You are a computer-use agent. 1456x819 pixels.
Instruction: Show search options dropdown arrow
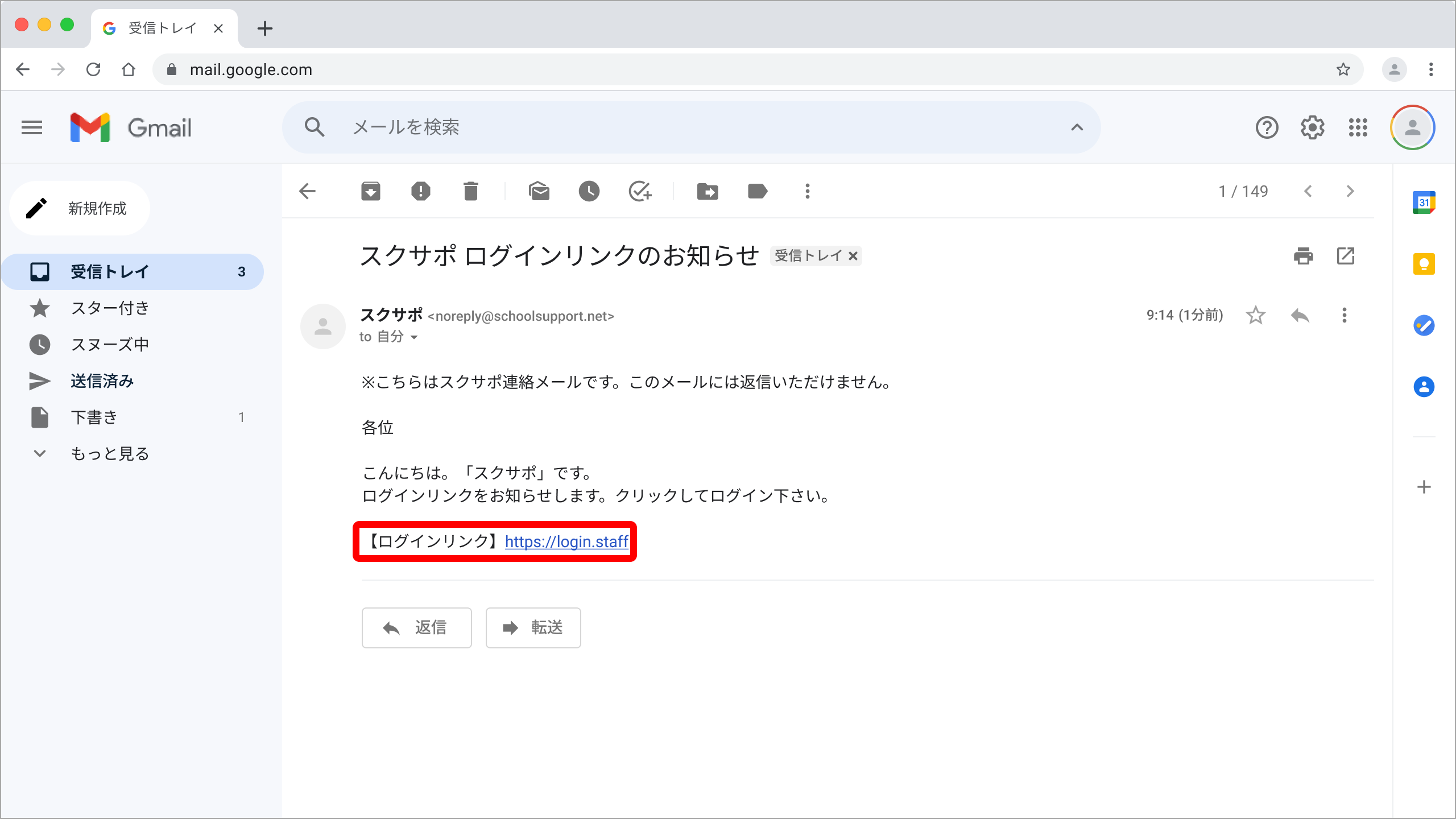tap(1077, 127)
